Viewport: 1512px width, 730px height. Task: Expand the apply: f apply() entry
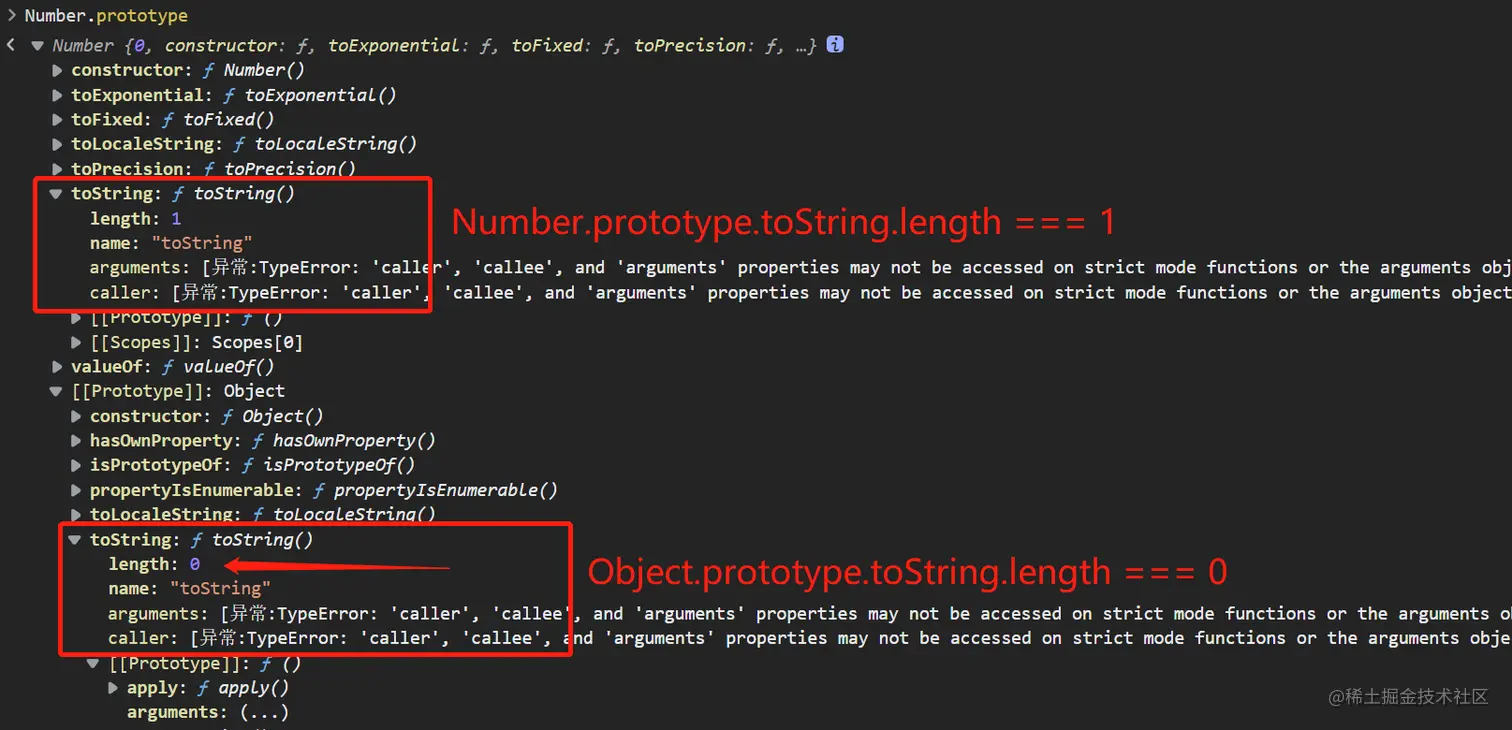pyautogui.click(x=113, y=688)
